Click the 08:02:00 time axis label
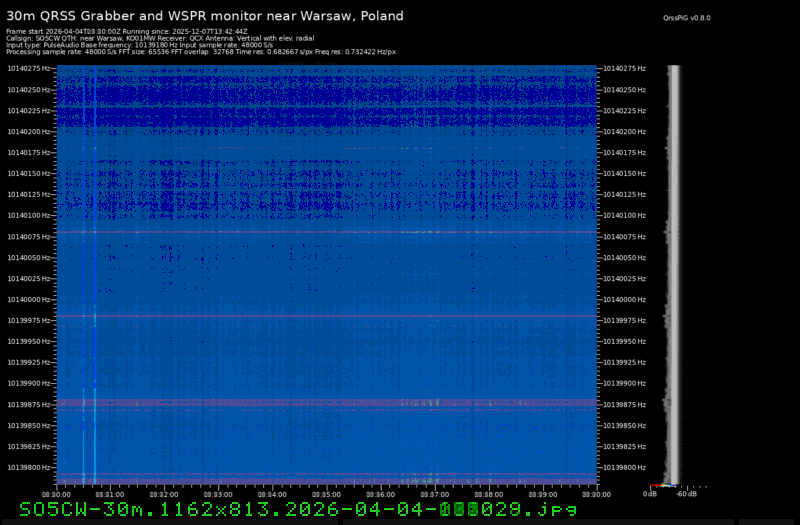 click(x=164, y=494)
